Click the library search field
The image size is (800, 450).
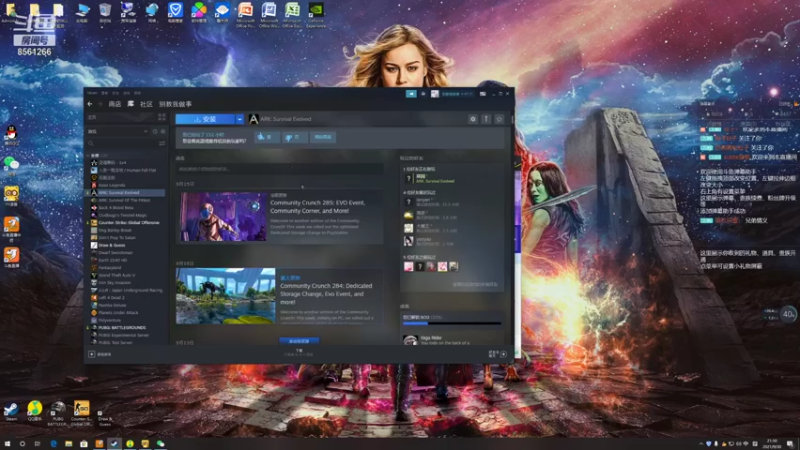[x=121, y=143]
